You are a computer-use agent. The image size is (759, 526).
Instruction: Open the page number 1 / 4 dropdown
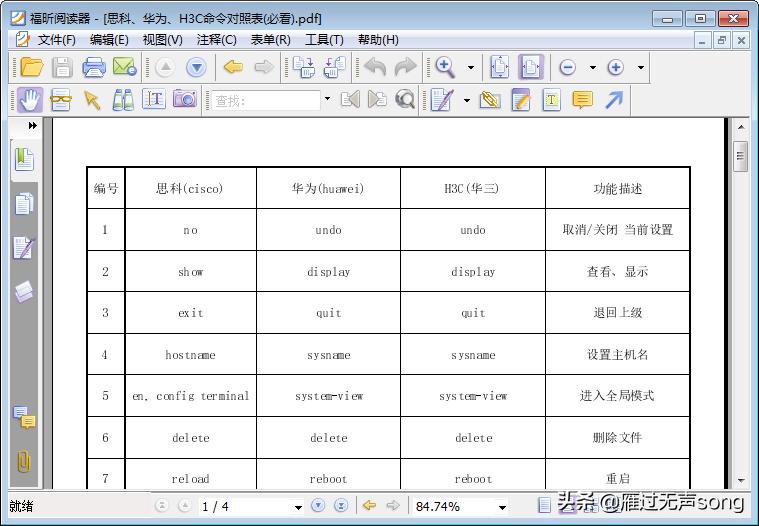[x=298, y=507]
